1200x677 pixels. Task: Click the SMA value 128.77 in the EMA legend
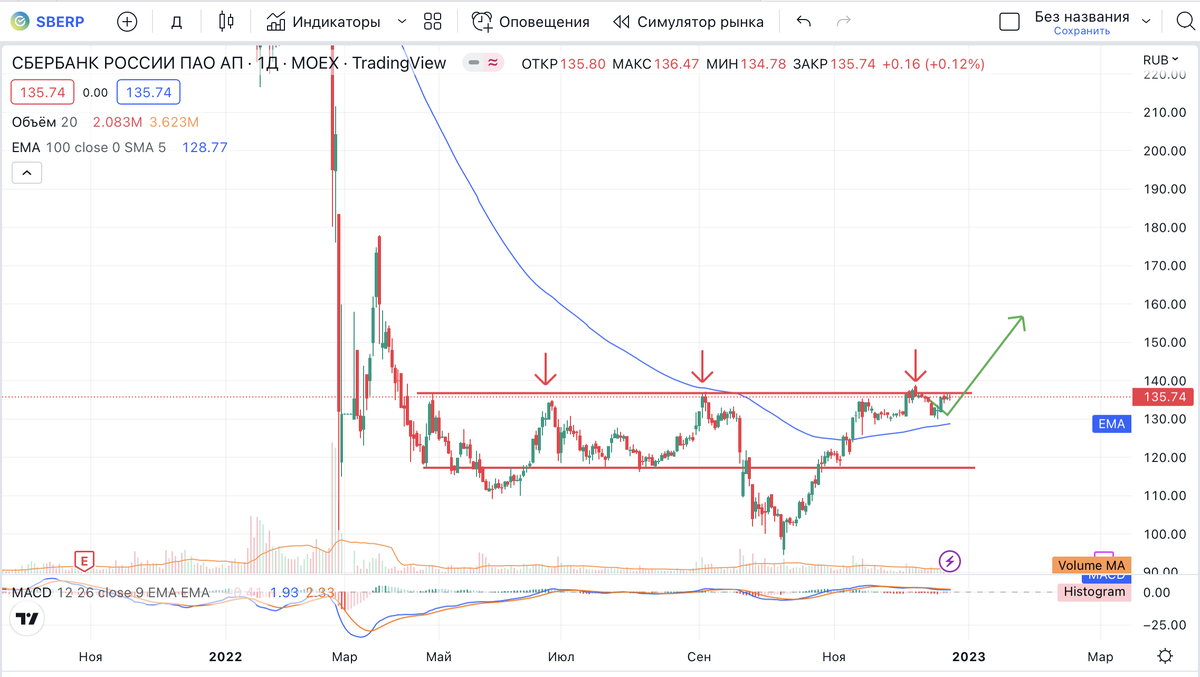(x=205, y=147)
